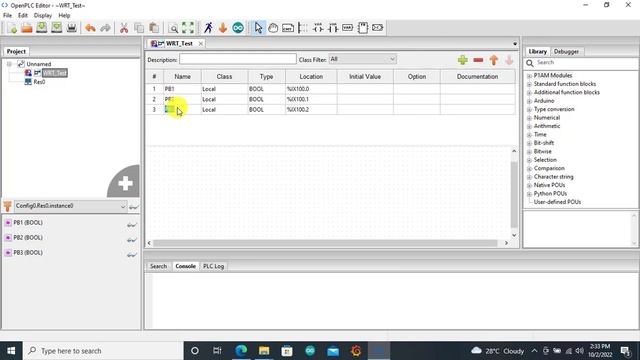The width and height of the screenshot is (640, 360).
Task: Cut selection with the scissors icon
Action: [124, 28]
